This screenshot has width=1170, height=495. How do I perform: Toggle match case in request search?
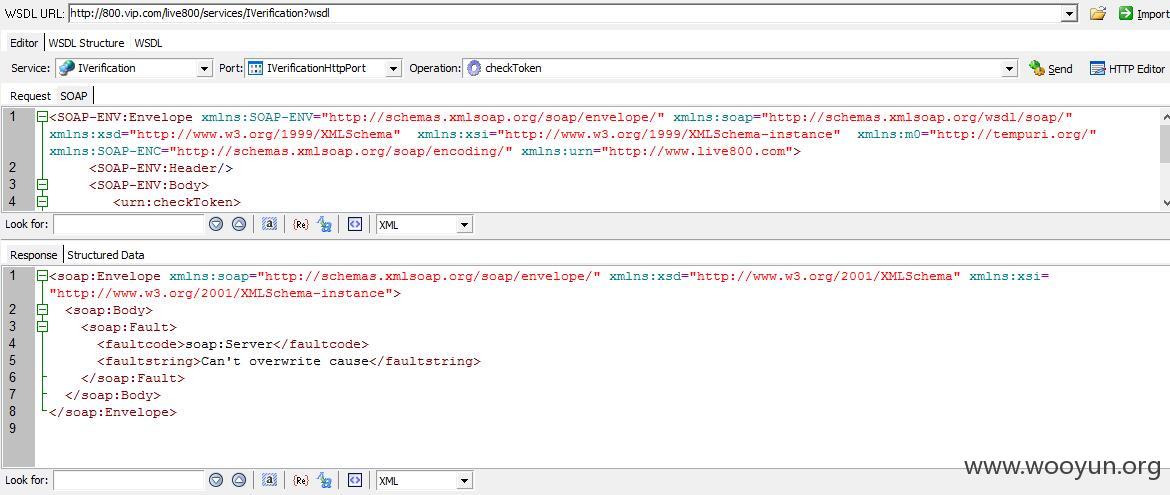(324, 224)
